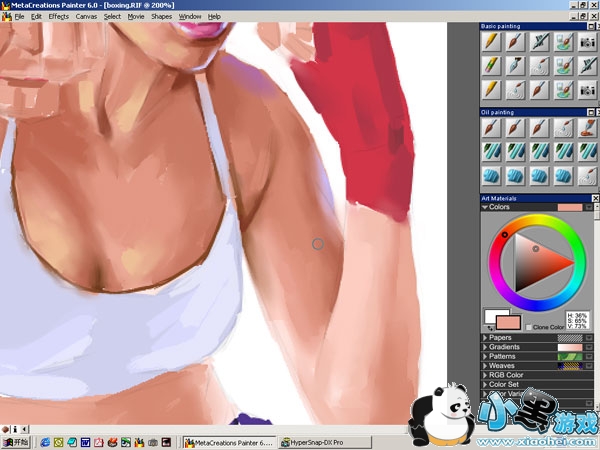Expand the Gradients section

[x=485, y=347]
